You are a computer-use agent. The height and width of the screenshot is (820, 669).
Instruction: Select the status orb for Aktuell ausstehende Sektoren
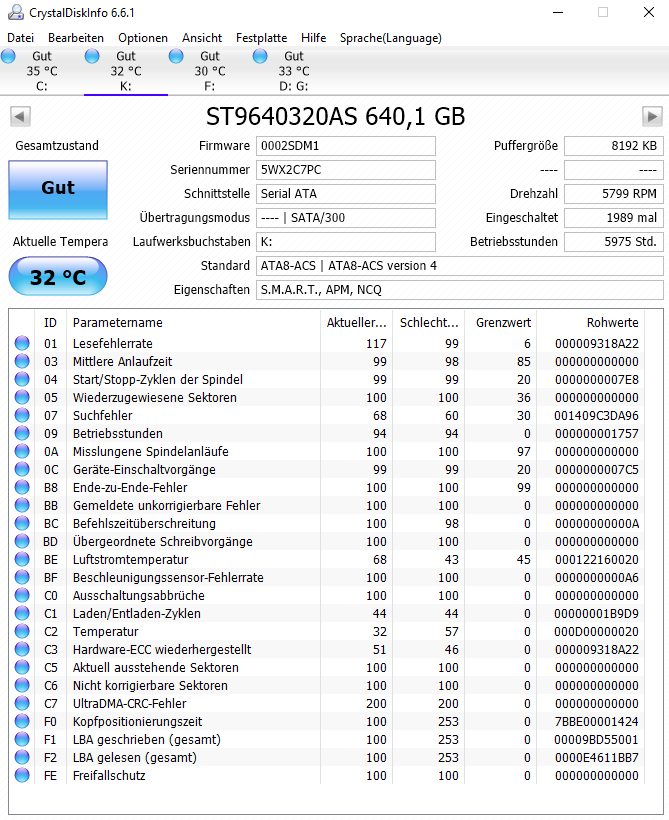tap(22, 667)
